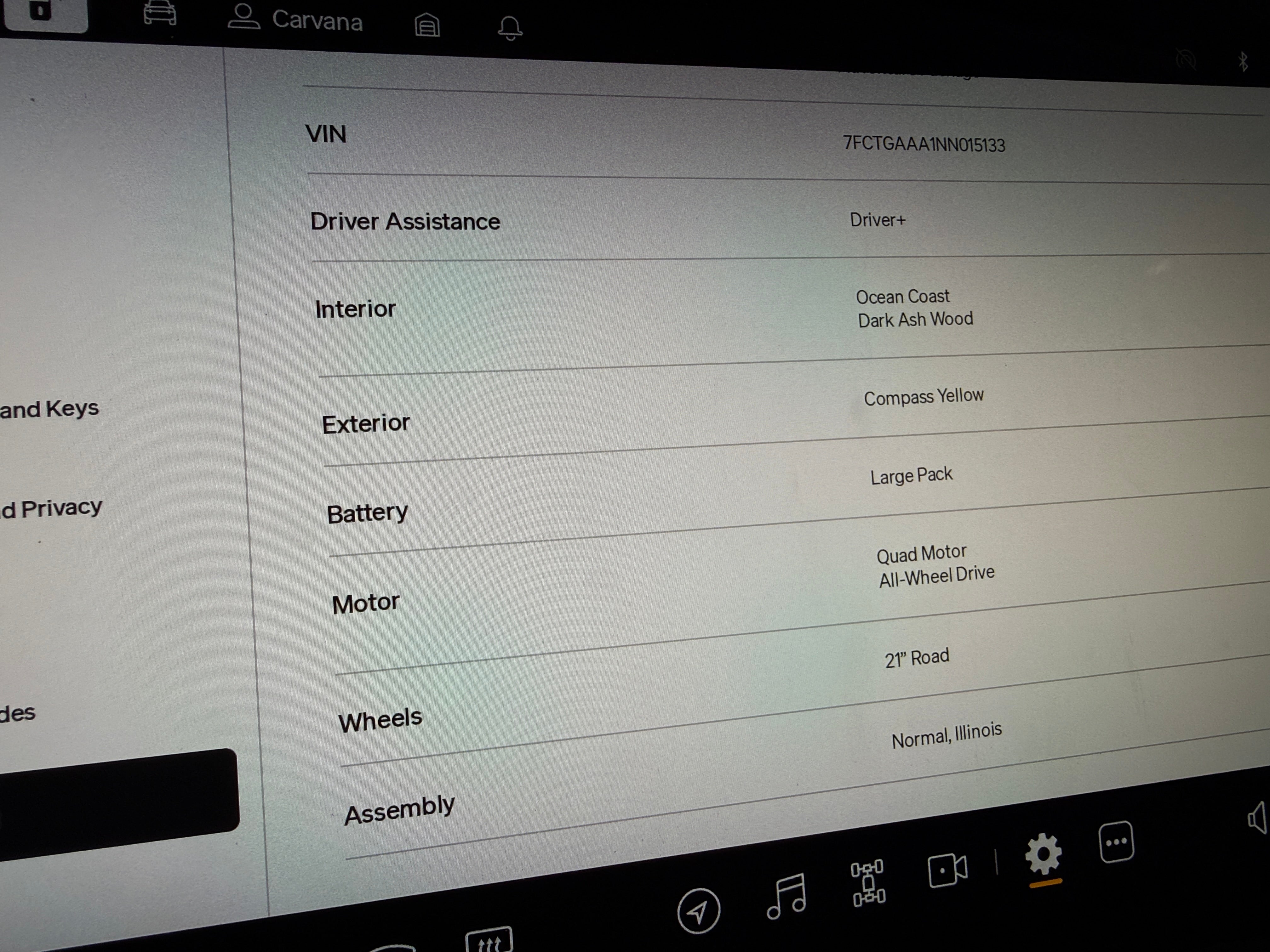Tap the 'Interior' row label
Image resolution: width=1270 pixels, height=952 pixels.
(x=355, y=309)
